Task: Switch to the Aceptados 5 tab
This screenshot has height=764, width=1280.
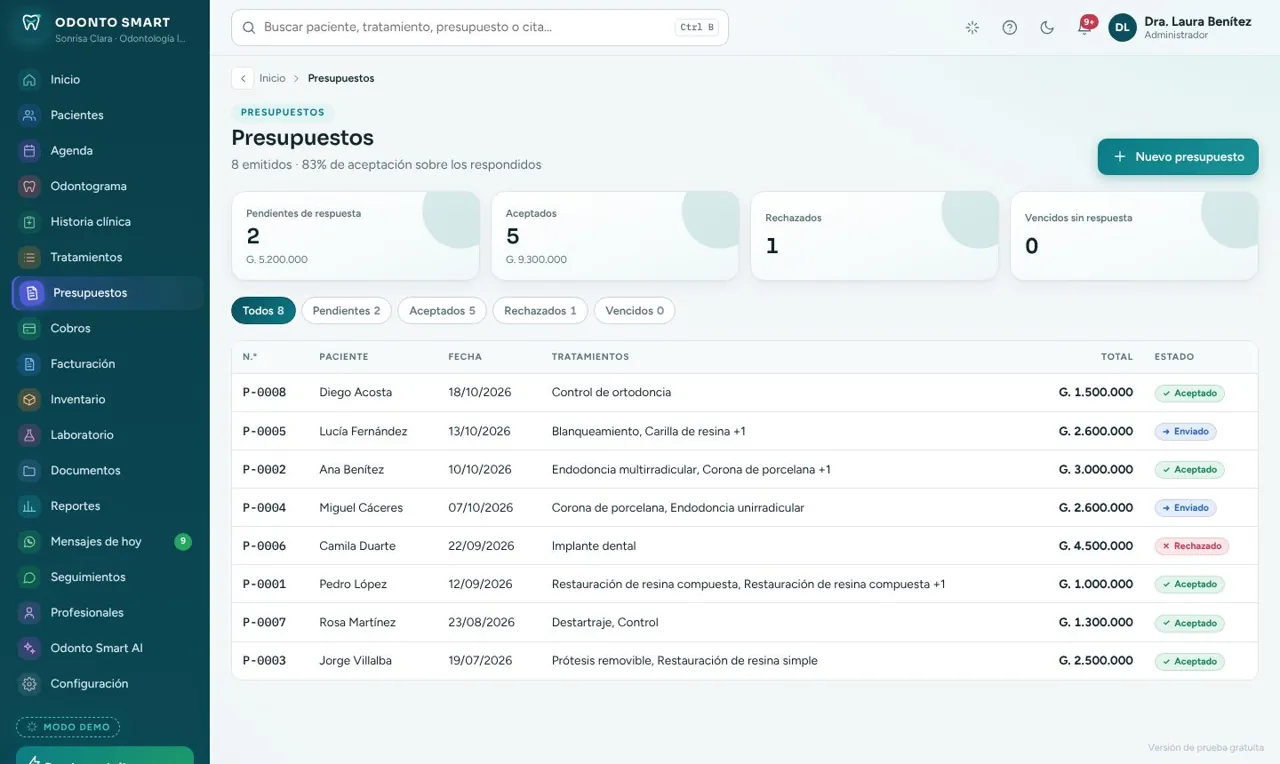Action: tap(442, 311)
